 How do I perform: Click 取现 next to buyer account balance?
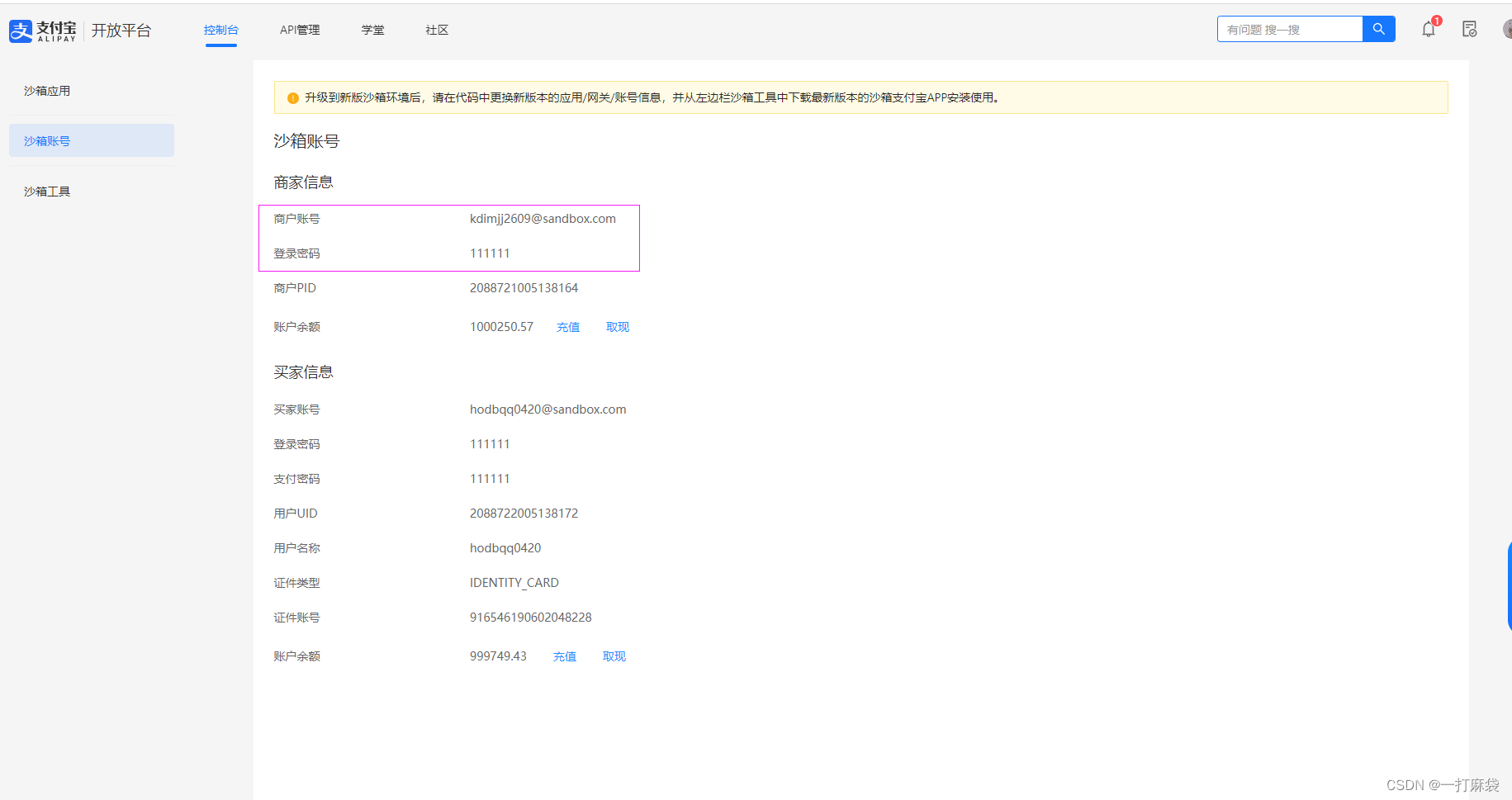tap(614, 656)
